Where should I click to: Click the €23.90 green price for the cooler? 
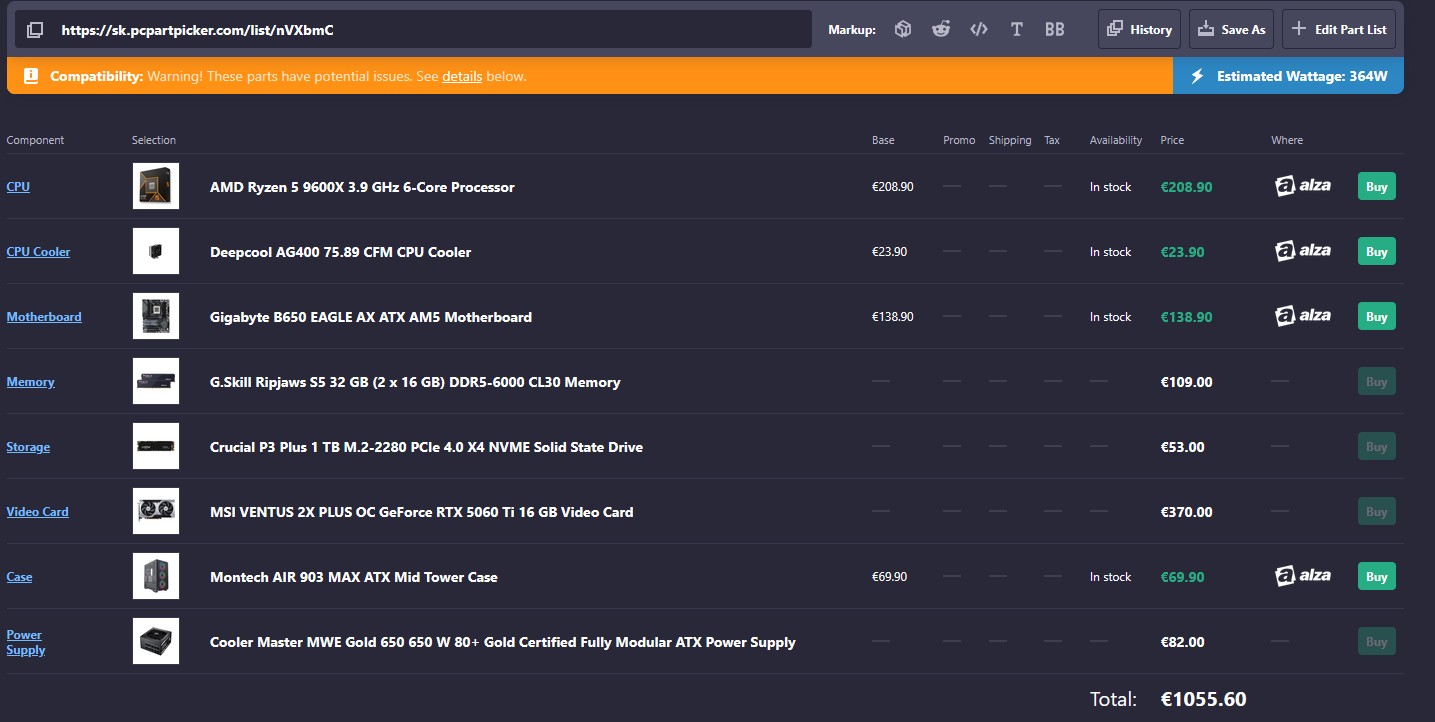[1183, 252]
